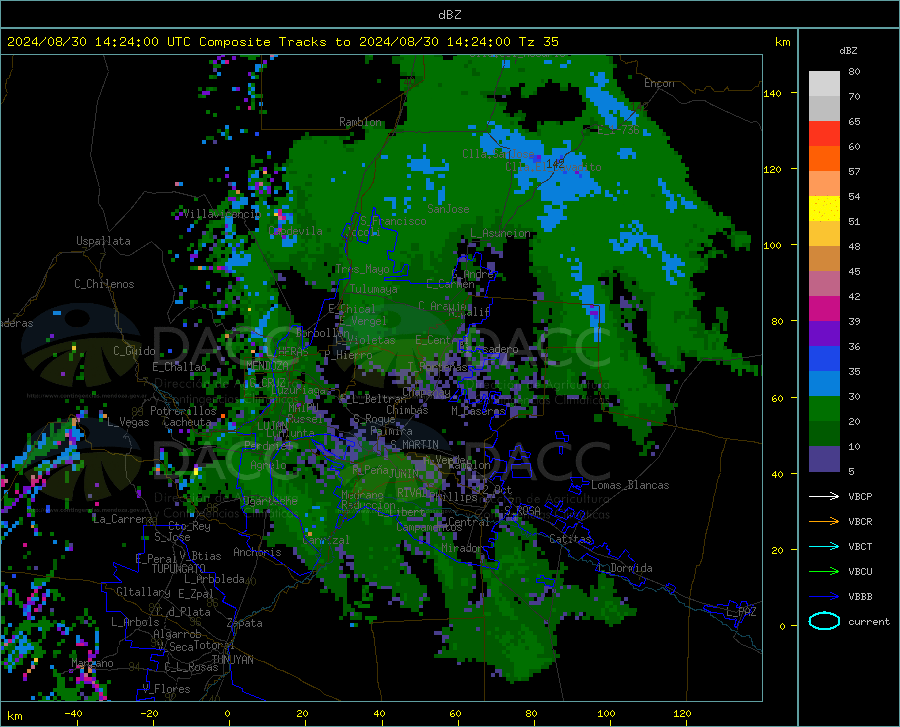Select the red 65-60 dBZ color swatch

[x=824, y=134]
